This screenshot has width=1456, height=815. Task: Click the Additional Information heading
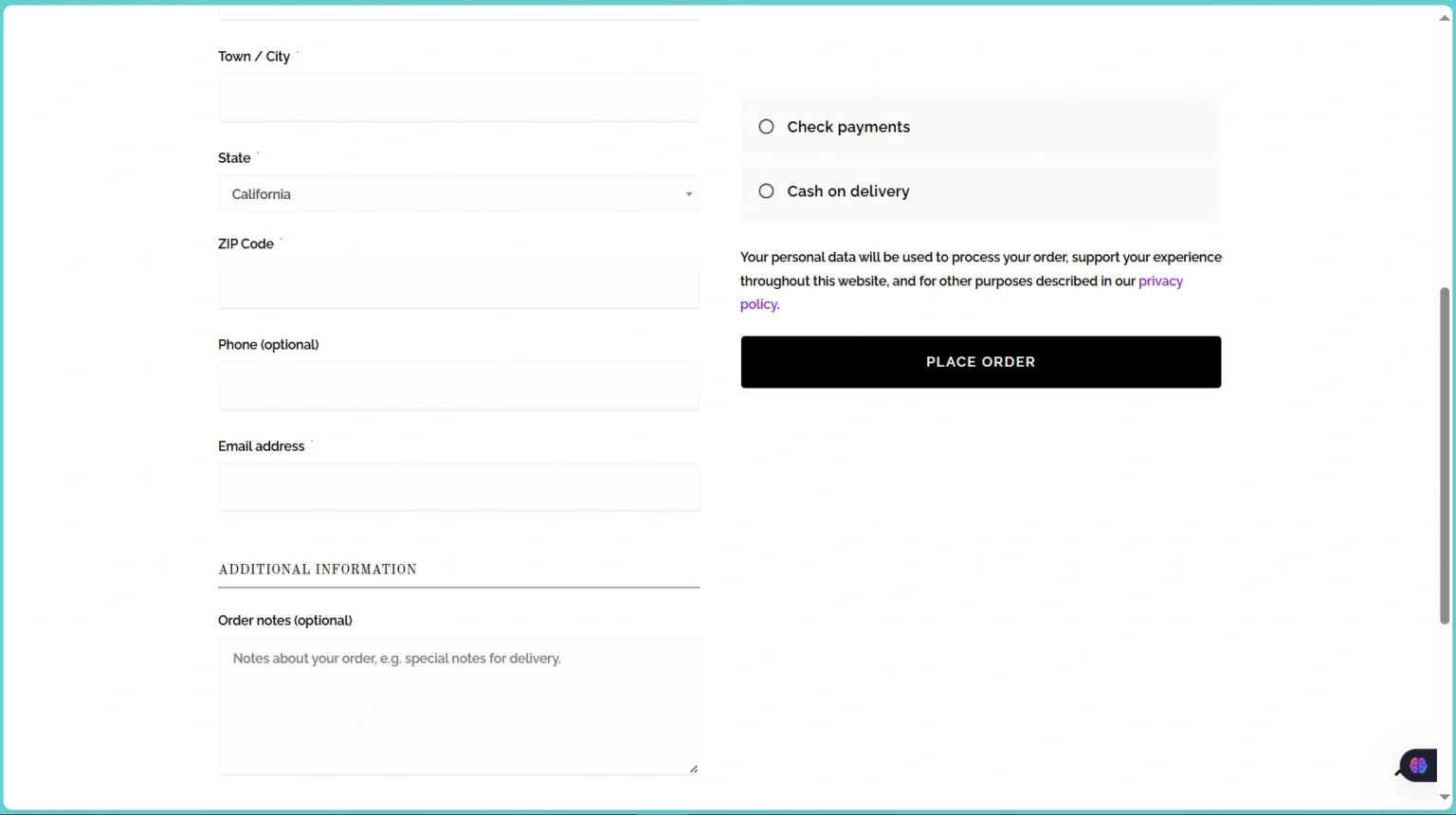(x=318, y=570)
